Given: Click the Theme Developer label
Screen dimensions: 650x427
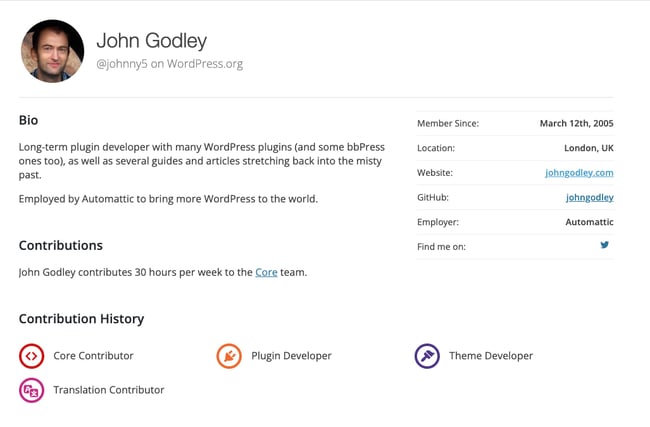Looking at the screenshot, I should coord(491,355).
